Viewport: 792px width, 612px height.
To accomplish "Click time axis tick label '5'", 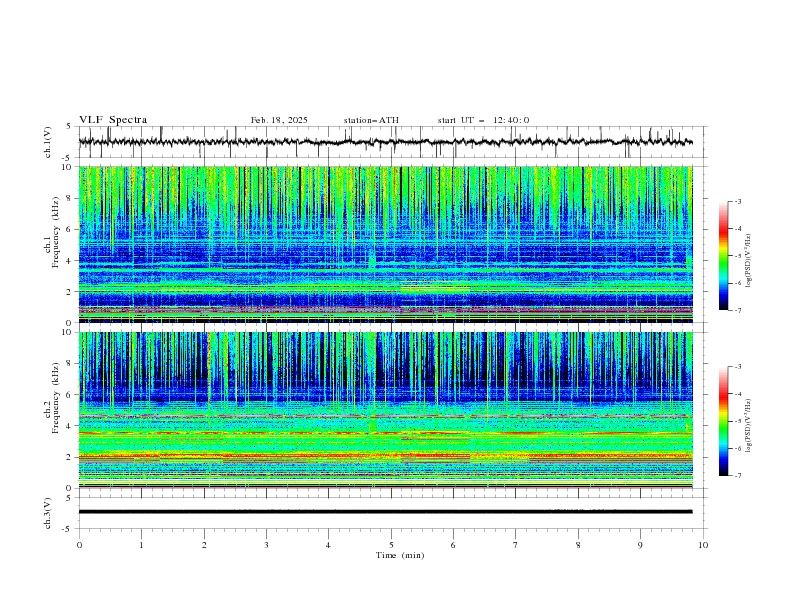I will 391,545.
